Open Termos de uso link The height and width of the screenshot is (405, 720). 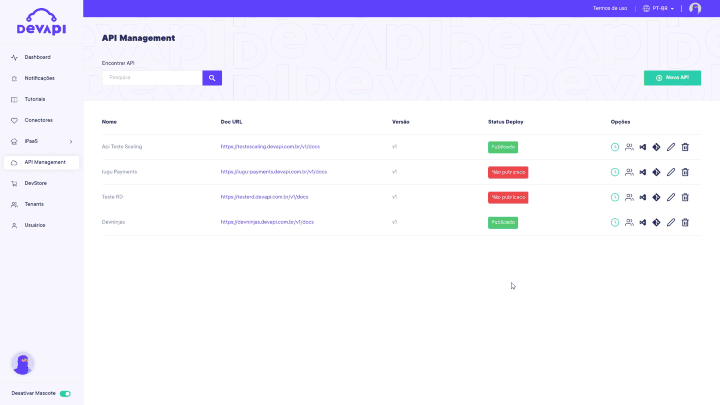pos(610,8)
